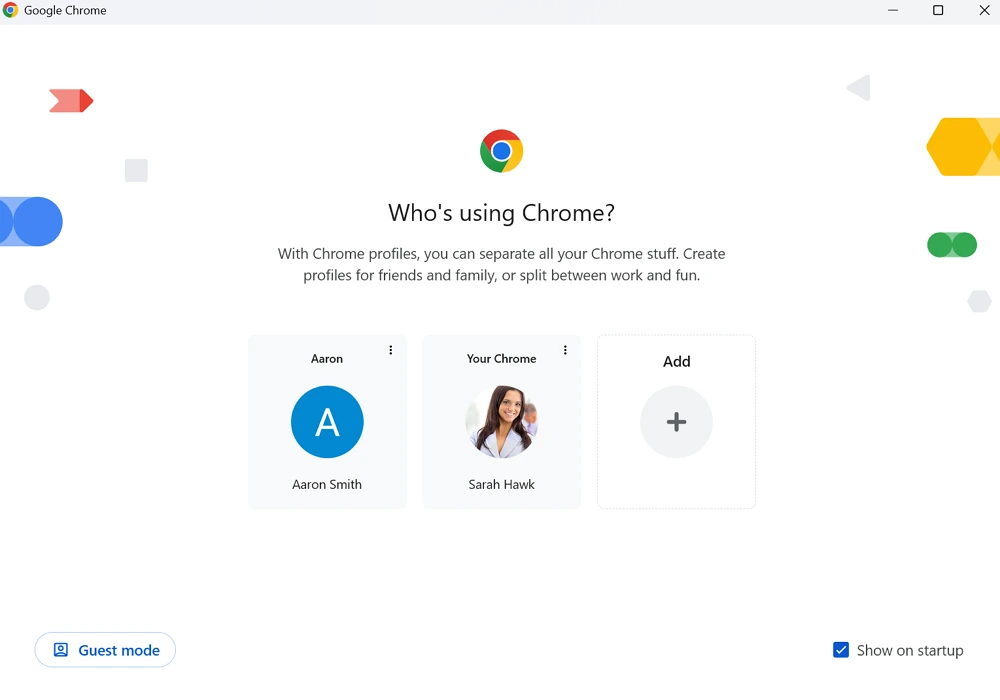Screen dimensions: 1000x700
Task: Toggle the Show on startup checkbox
Action: tap(841, 649)
